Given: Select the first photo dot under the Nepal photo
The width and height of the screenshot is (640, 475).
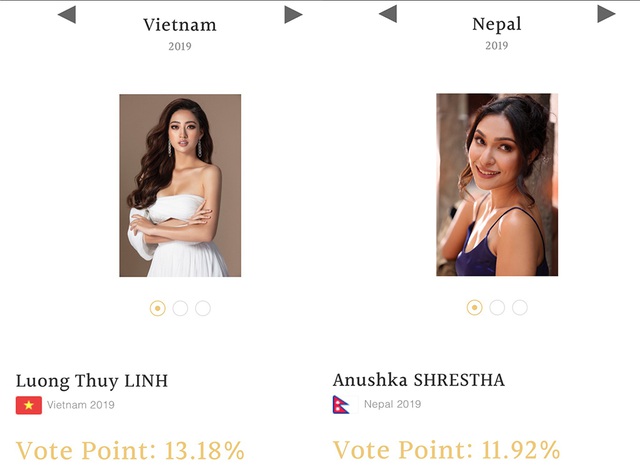Looking at the screenshot, I should coord(475,308).
